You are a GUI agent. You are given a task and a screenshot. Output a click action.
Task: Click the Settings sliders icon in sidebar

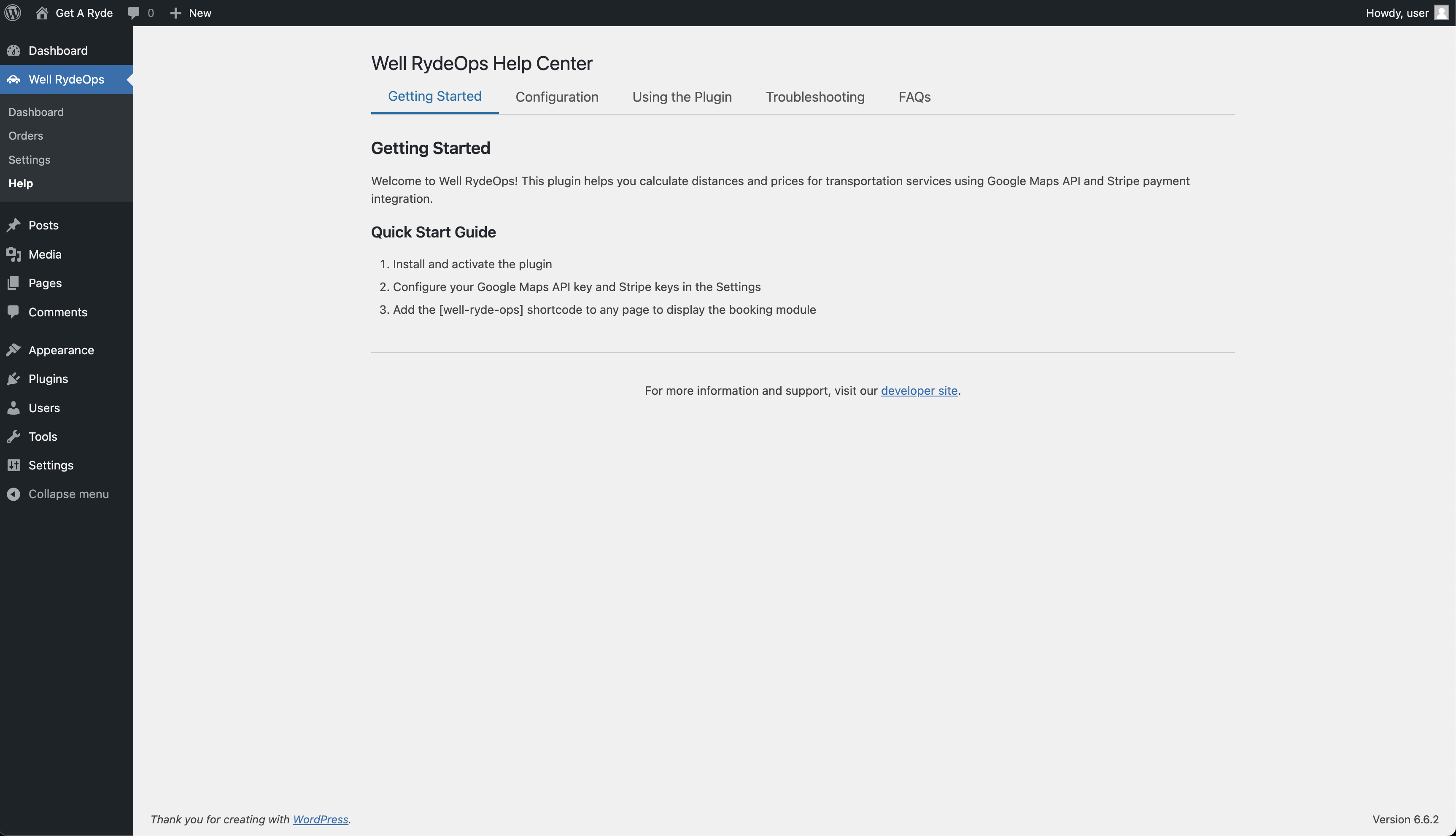(x=14, y=465)
